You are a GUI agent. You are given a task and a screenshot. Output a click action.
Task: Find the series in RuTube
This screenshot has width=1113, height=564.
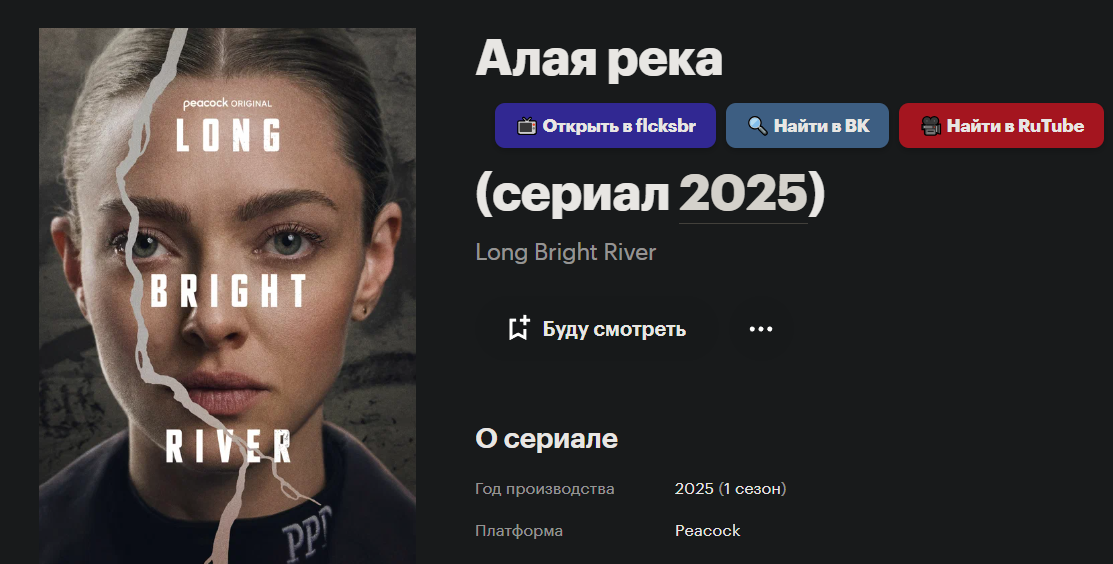[1001, 126]
